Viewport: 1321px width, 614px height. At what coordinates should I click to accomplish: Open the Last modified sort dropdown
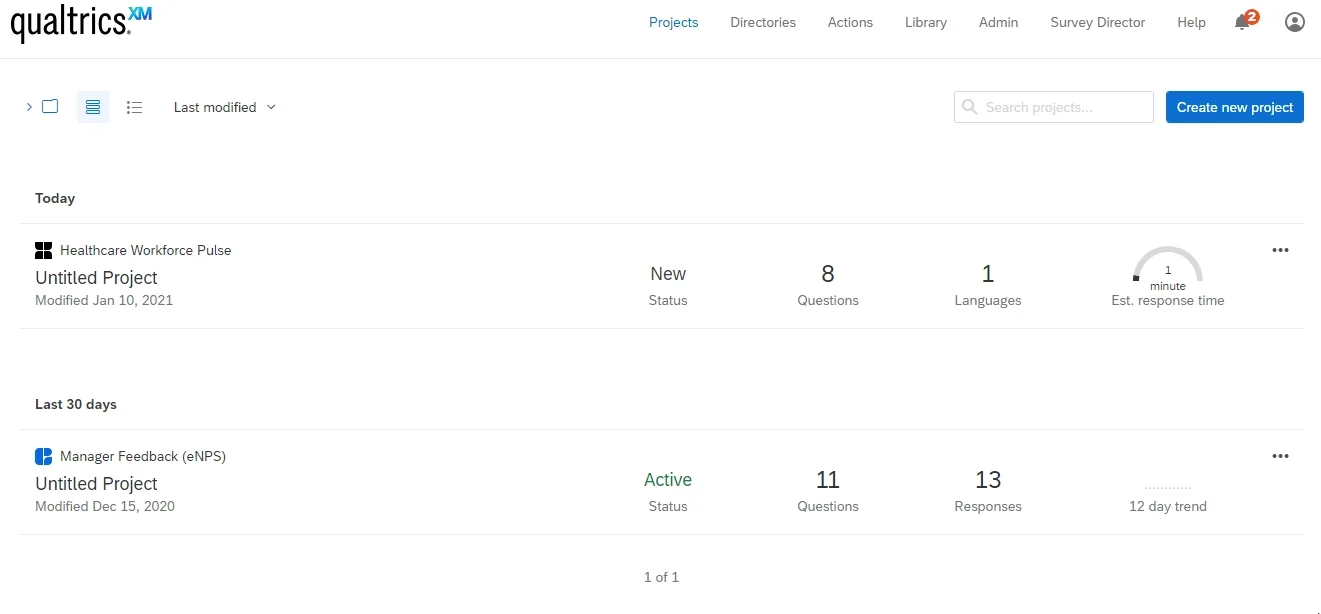click(x=225, y=107)
